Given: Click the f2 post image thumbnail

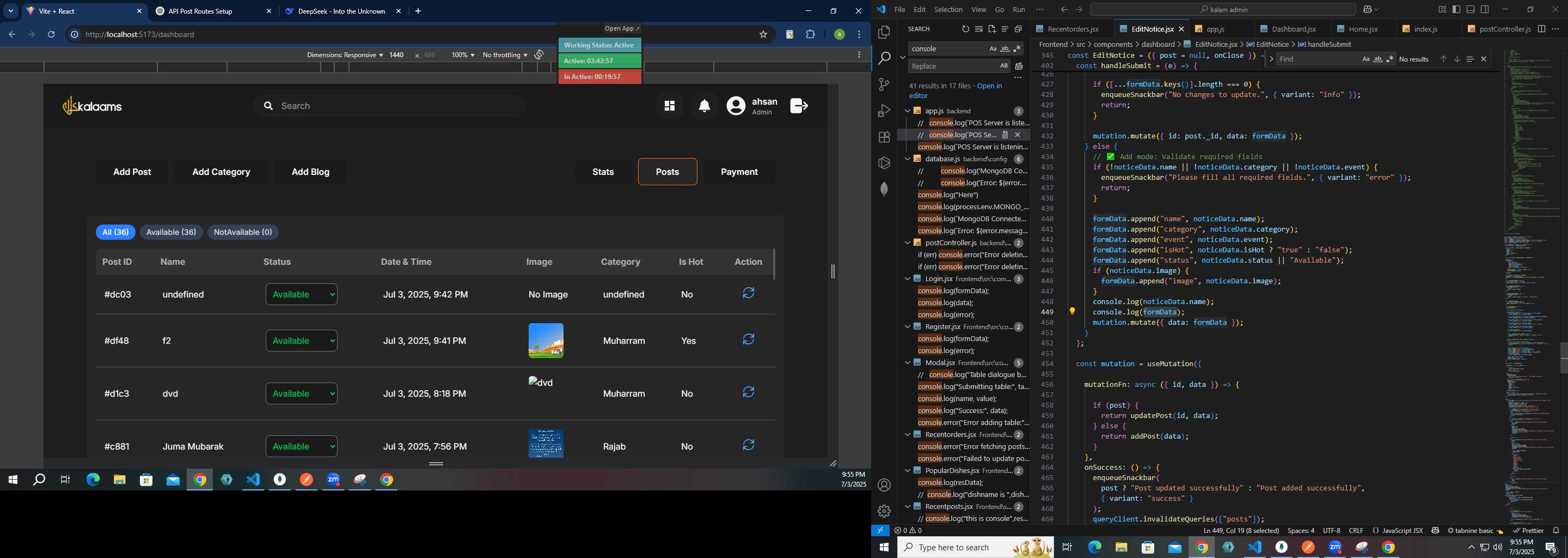Looking at the screenshot, I should point(546,341).
